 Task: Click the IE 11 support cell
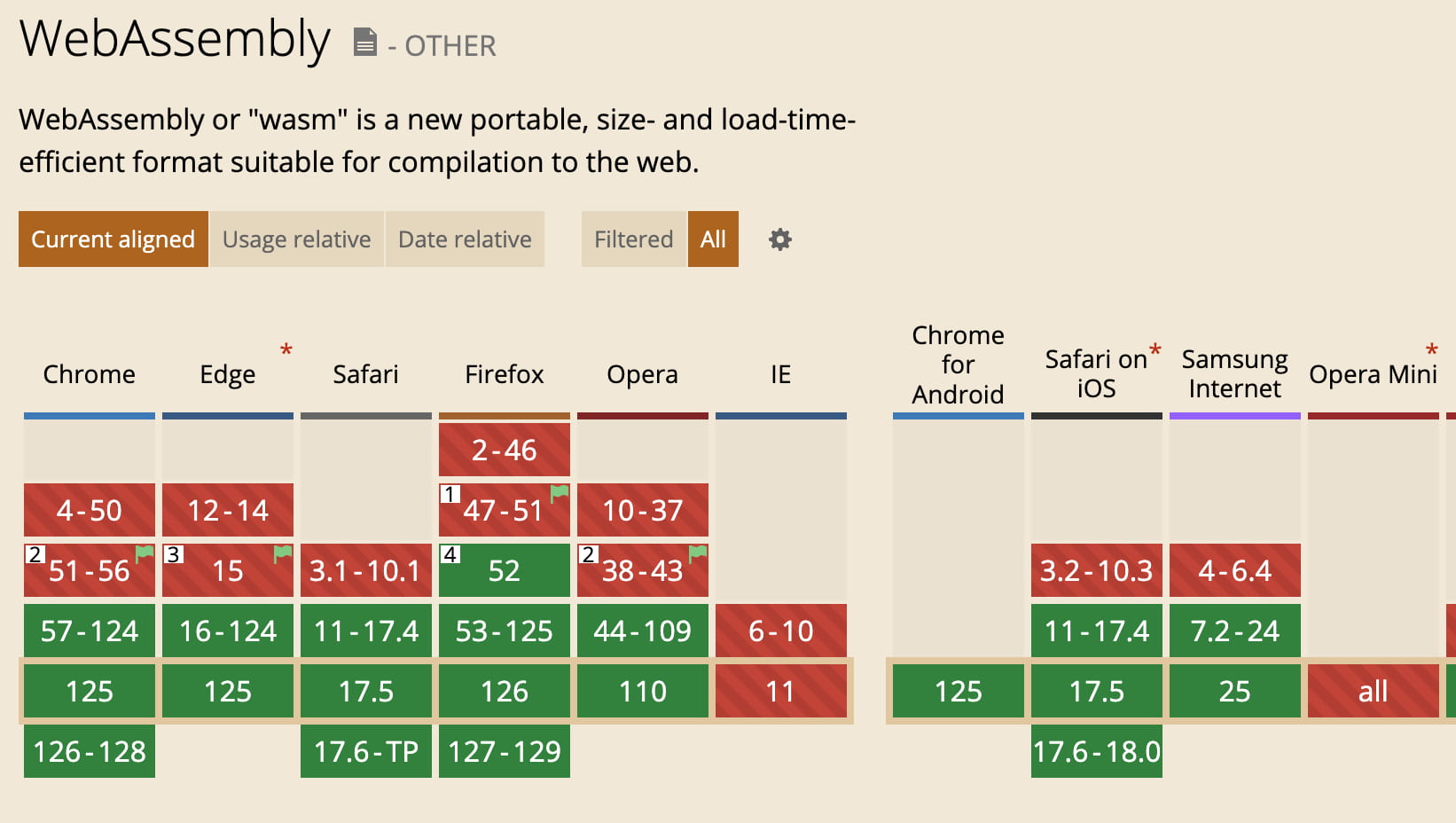(781, 691)
